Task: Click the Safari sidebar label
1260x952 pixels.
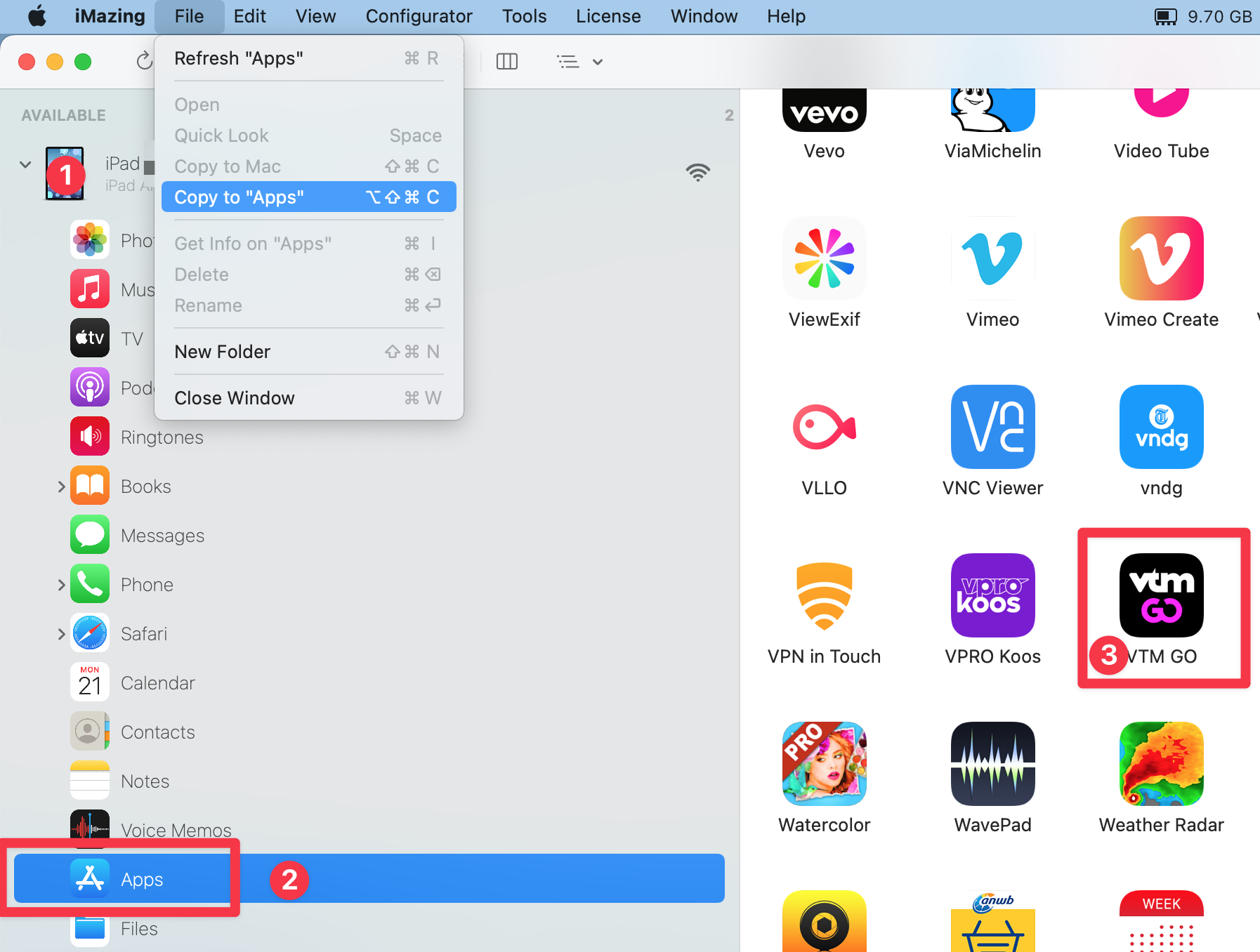Action: click(x=144, y=633)
